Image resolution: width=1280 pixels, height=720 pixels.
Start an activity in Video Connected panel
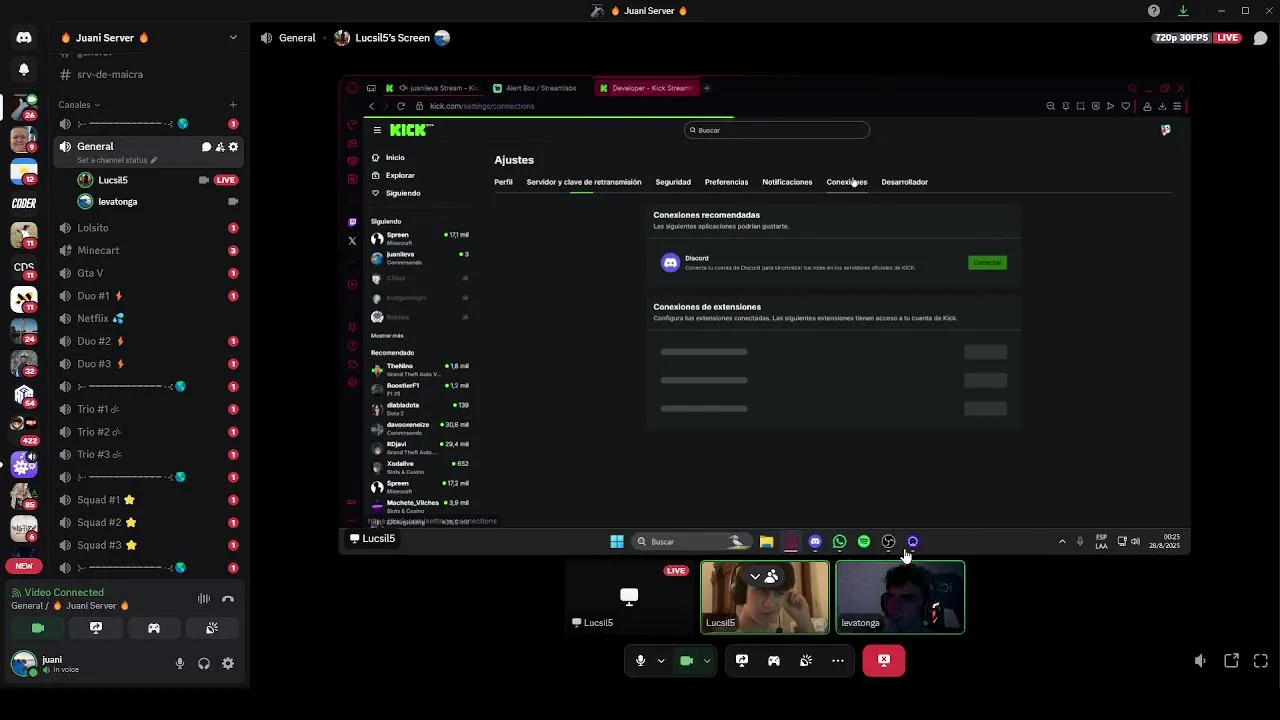154,628
